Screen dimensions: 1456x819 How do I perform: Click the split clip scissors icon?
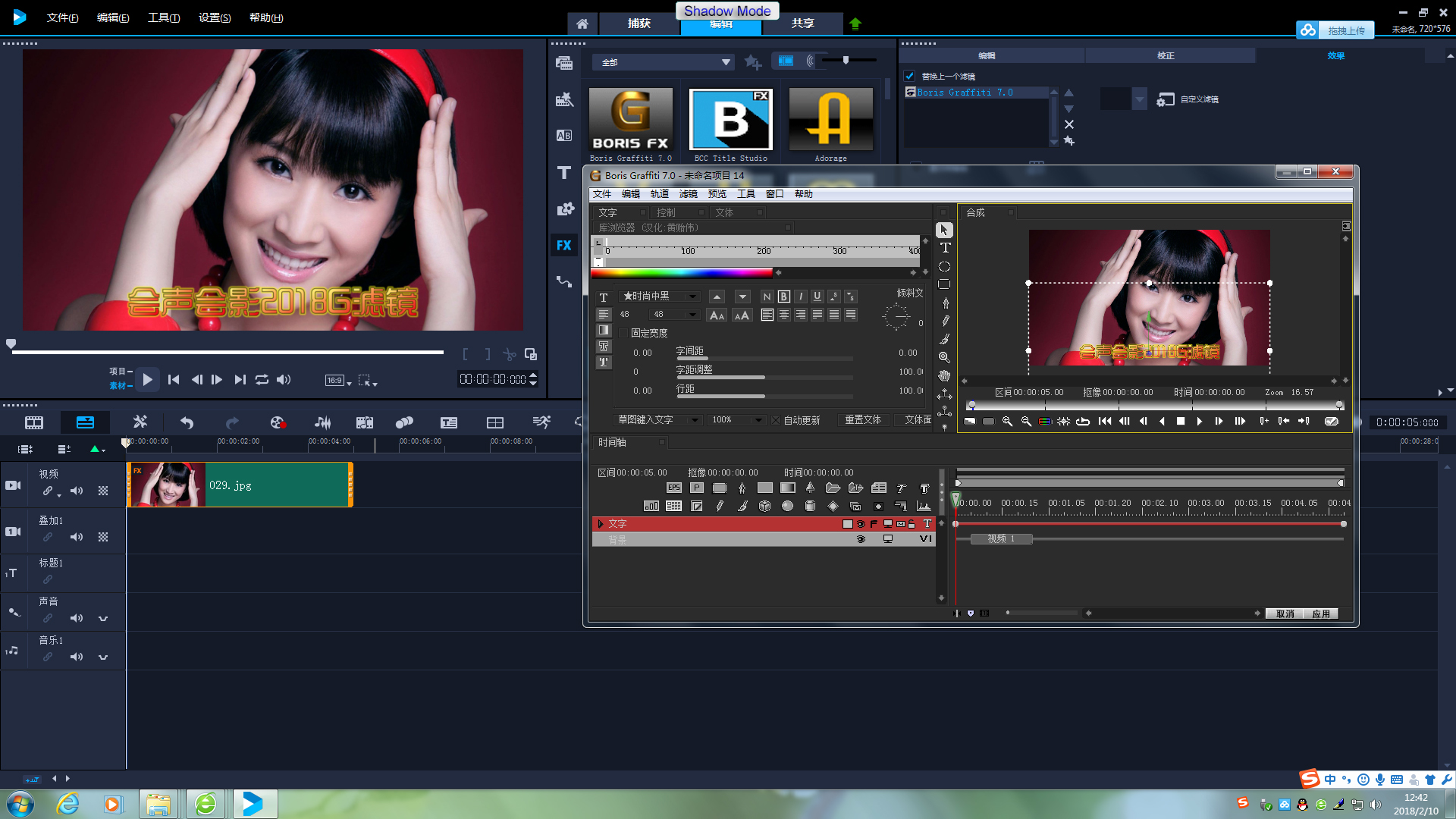pos(509,354)
